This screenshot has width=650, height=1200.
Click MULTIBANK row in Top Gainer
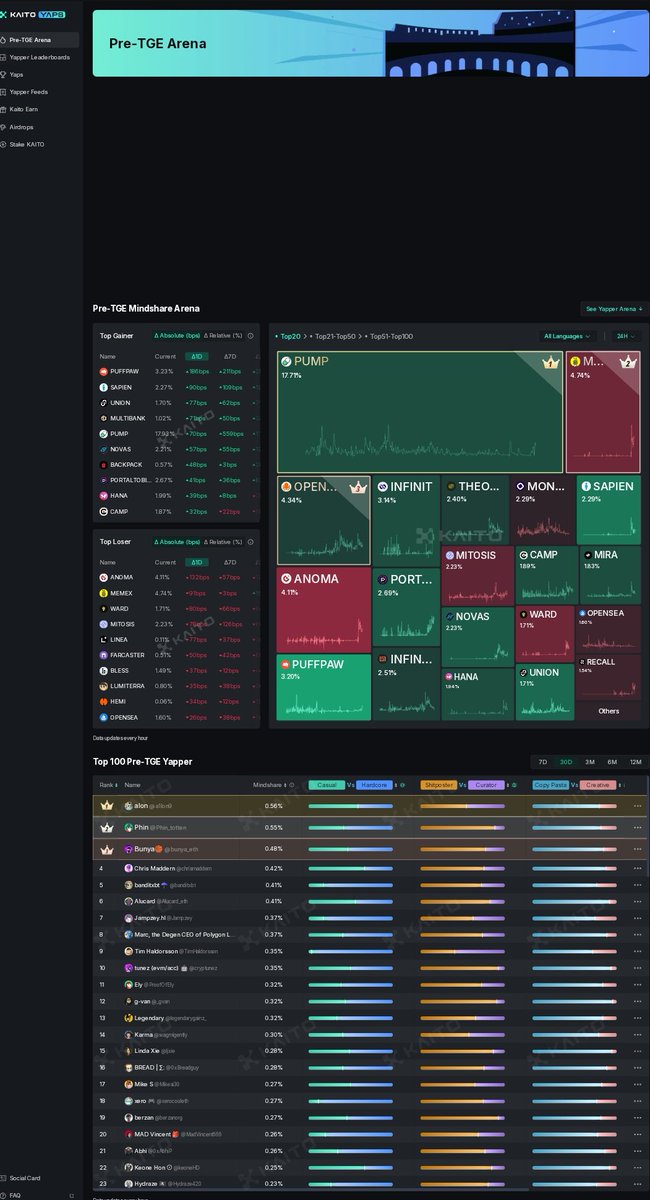(x=176, y=418)
